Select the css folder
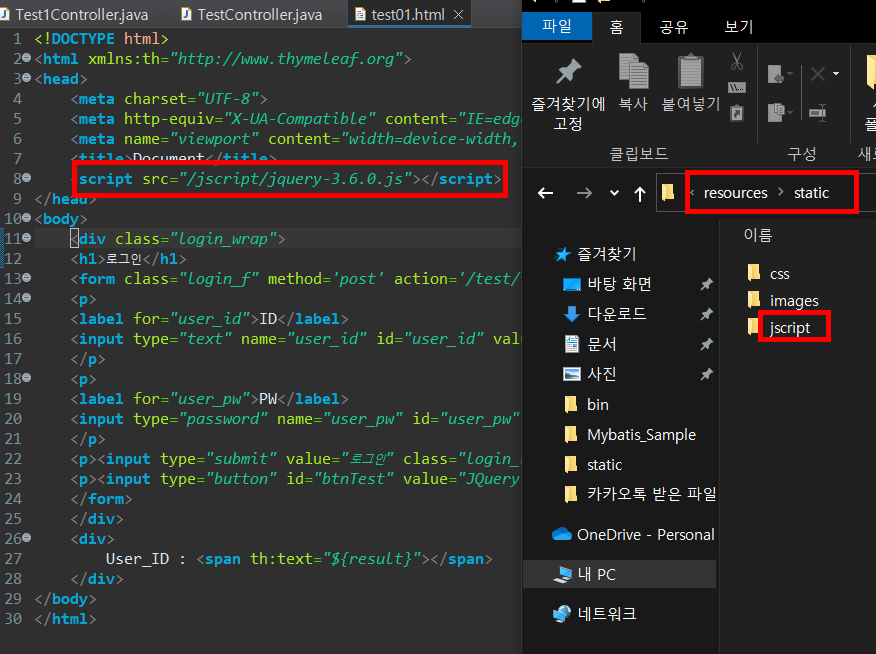Screen dimensions: 876x654 (769, 273)
